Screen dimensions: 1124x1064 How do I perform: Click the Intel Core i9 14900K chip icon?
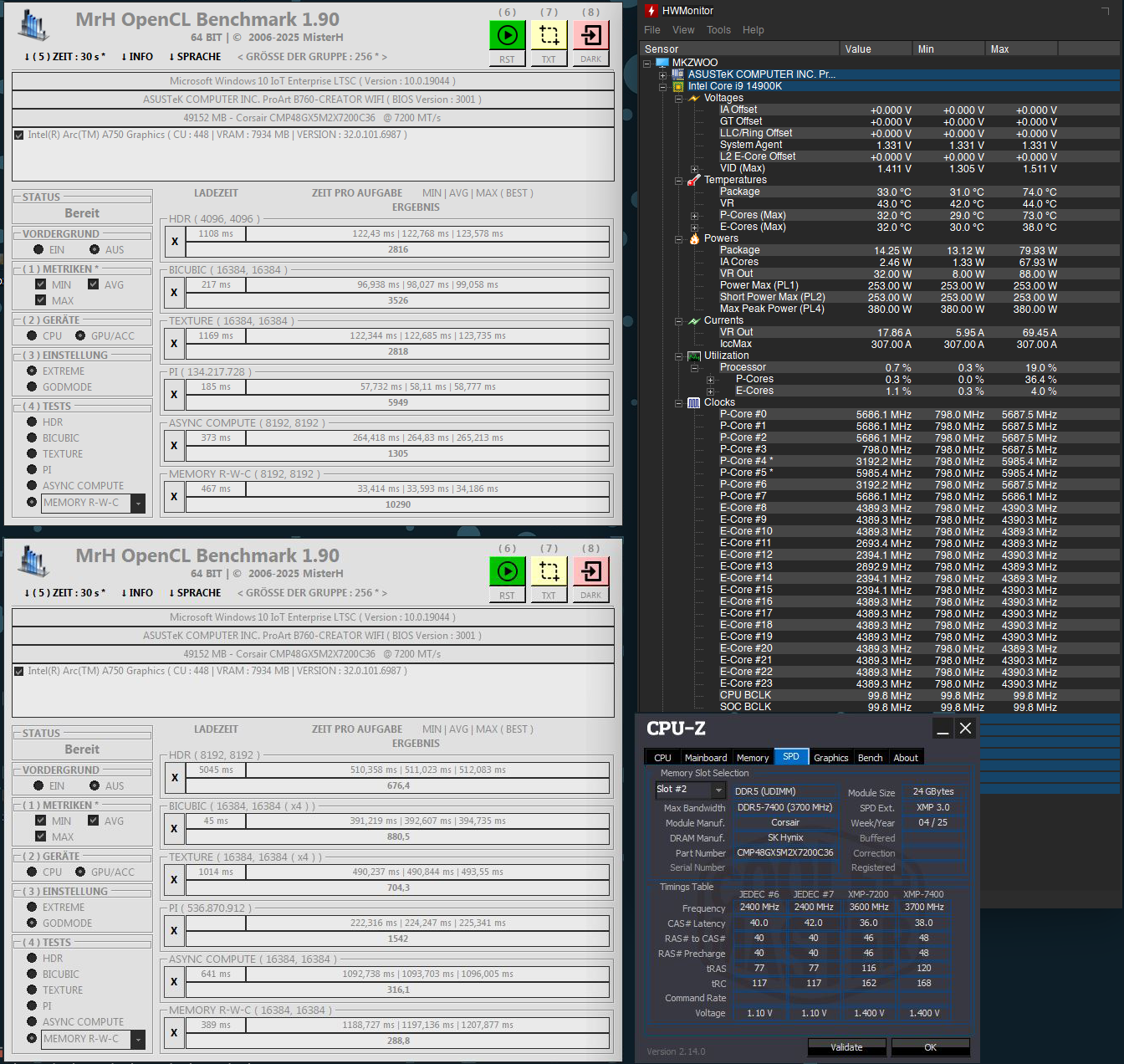(x=678, y=86)
